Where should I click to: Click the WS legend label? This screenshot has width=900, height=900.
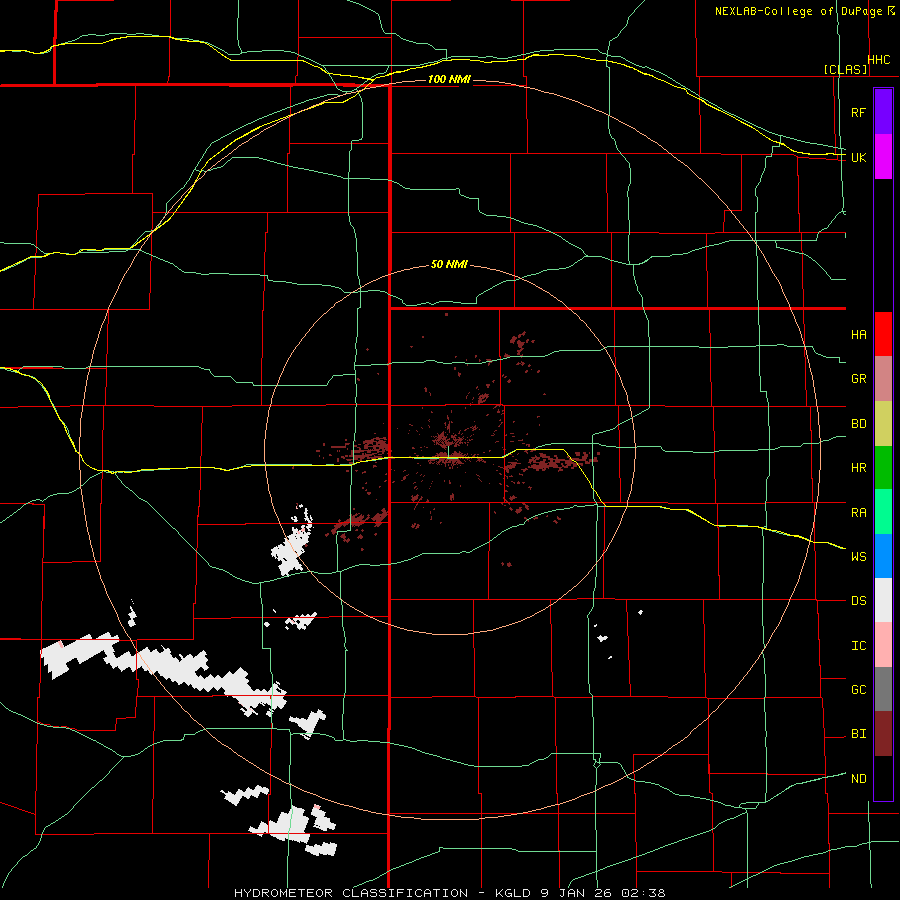click(858, 556)
